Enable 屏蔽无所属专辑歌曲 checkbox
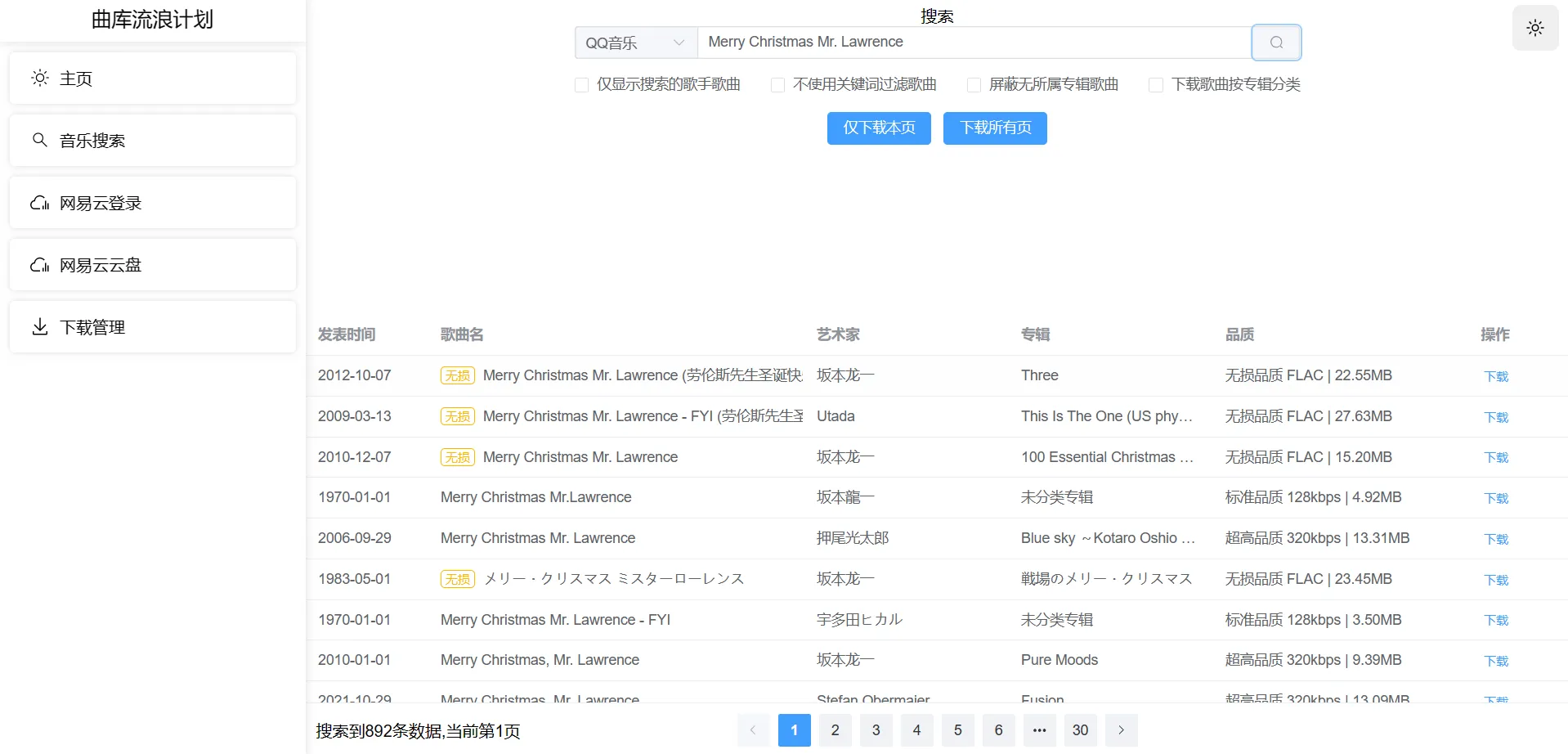The height and width of the screenshot is (754, 1568). pos(974,85)
